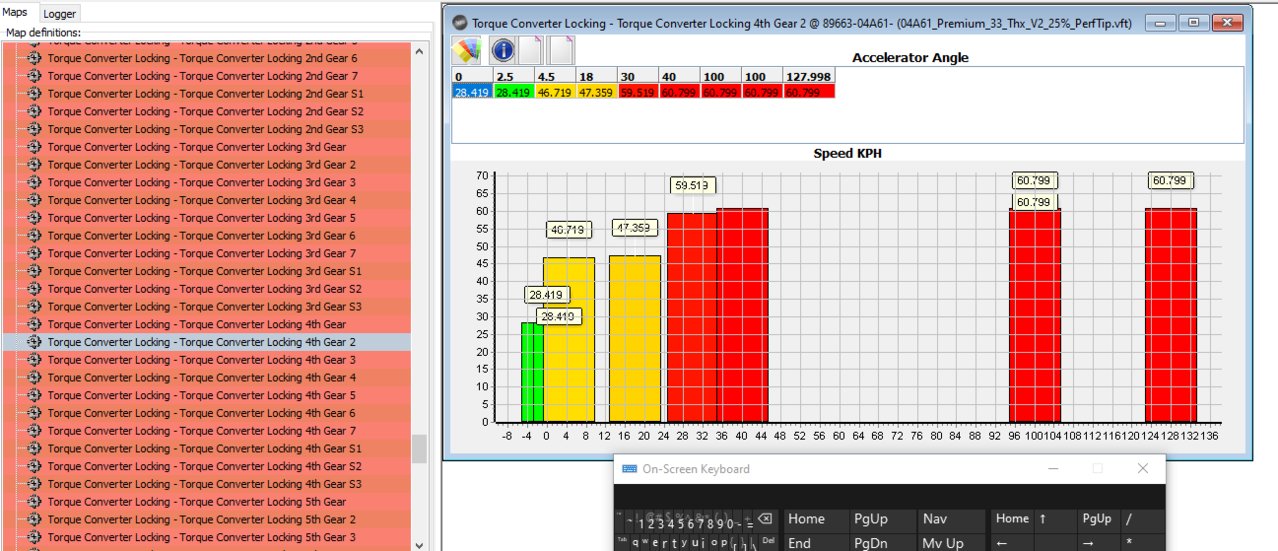This screenshot has height=551, width=1278.
Task: Switch to the Logger tab
Action: coord(59,14)
